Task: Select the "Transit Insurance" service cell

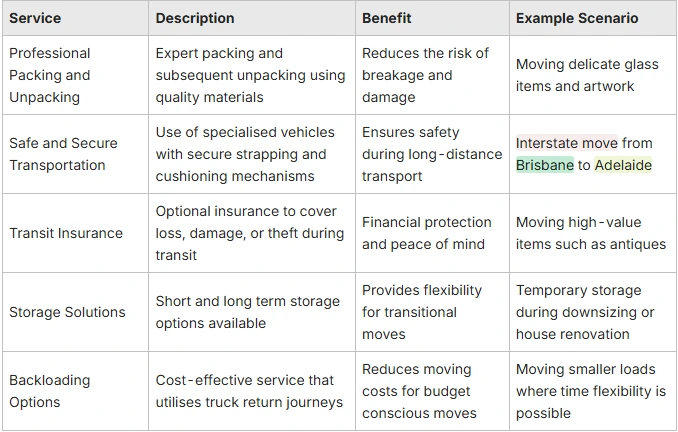Action: coord(66,233)
